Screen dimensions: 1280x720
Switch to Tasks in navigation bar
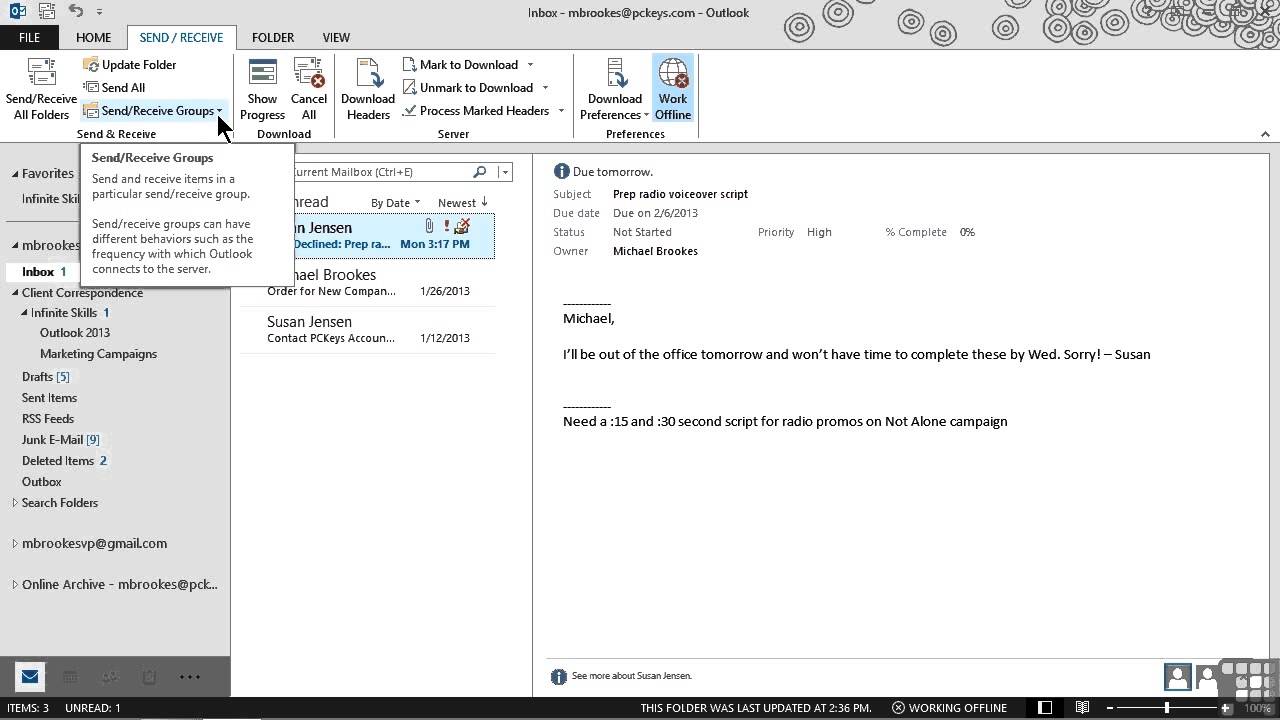[149, 677]
